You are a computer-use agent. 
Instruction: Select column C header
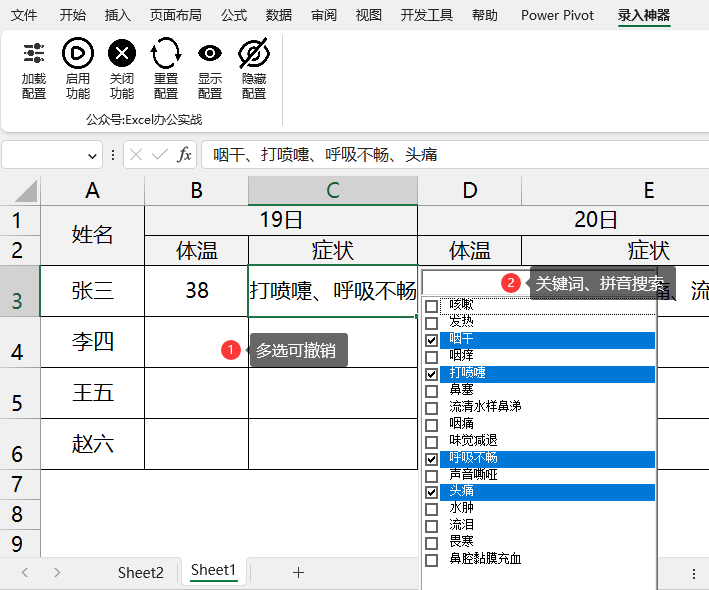click(333, 191)
